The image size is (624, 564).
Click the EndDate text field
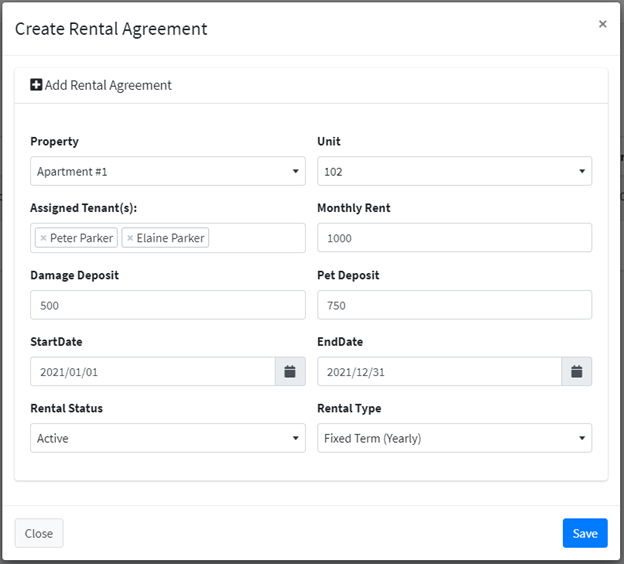(x=439, y=371)
